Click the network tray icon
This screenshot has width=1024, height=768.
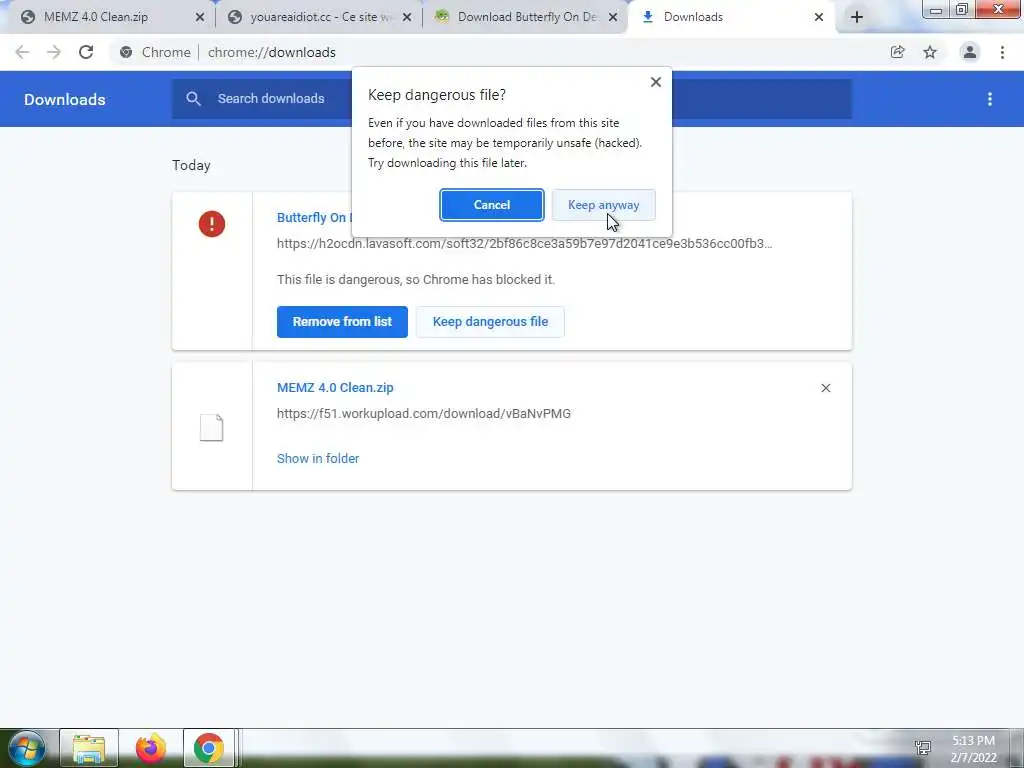pos(923,748)
